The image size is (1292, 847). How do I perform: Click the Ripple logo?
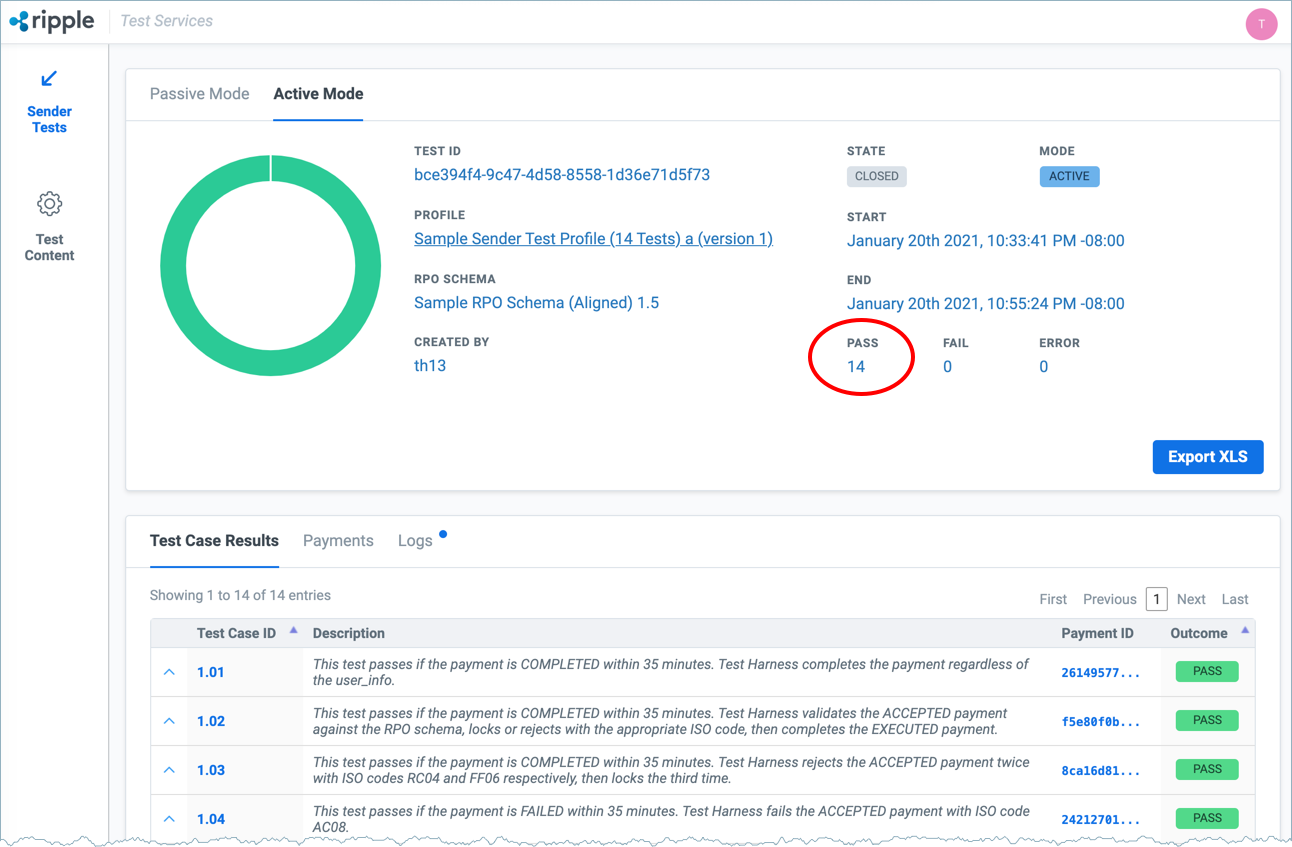(51, 20)
